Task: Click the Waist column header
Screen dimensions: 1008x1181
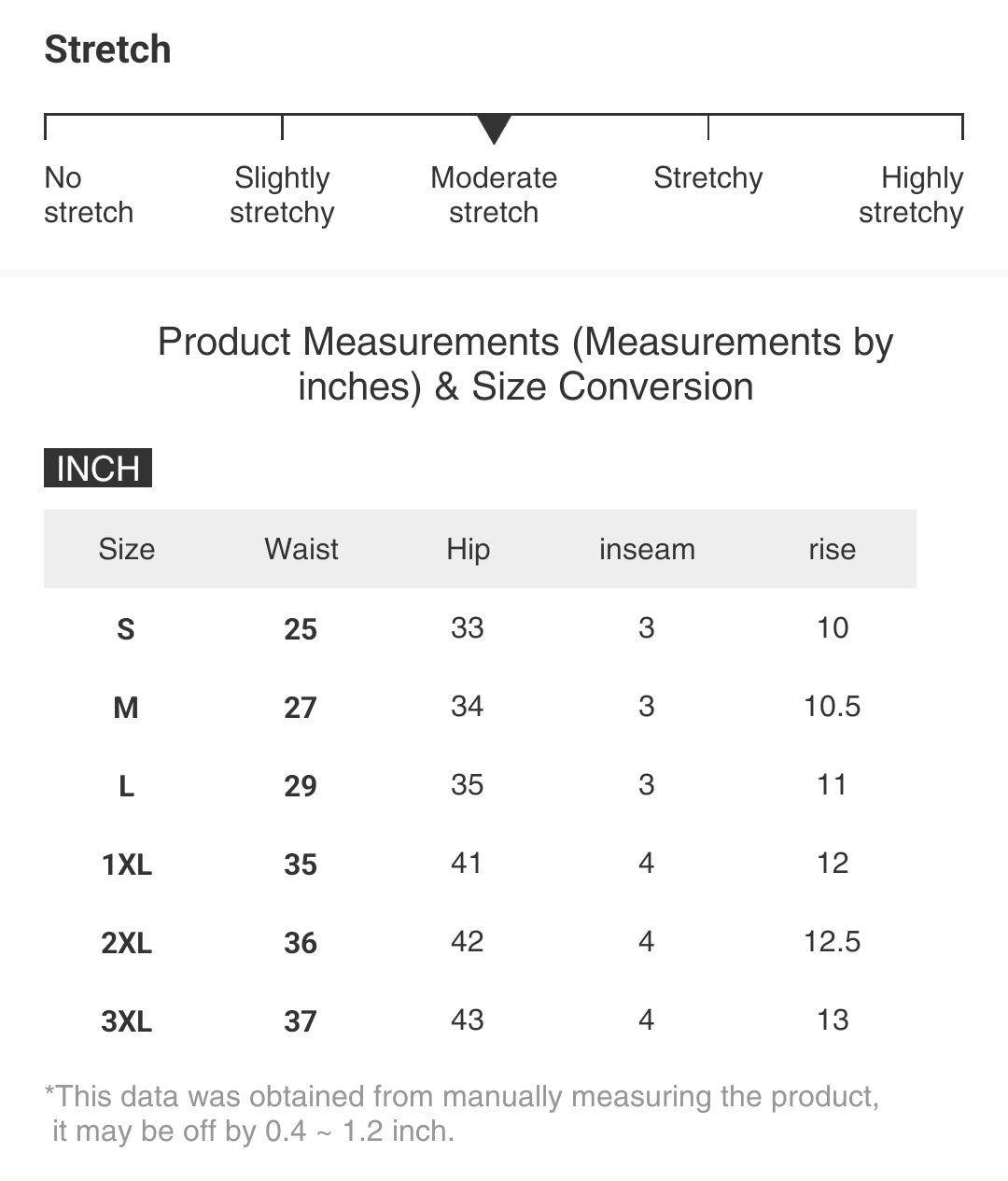Action: coord(301,549)
